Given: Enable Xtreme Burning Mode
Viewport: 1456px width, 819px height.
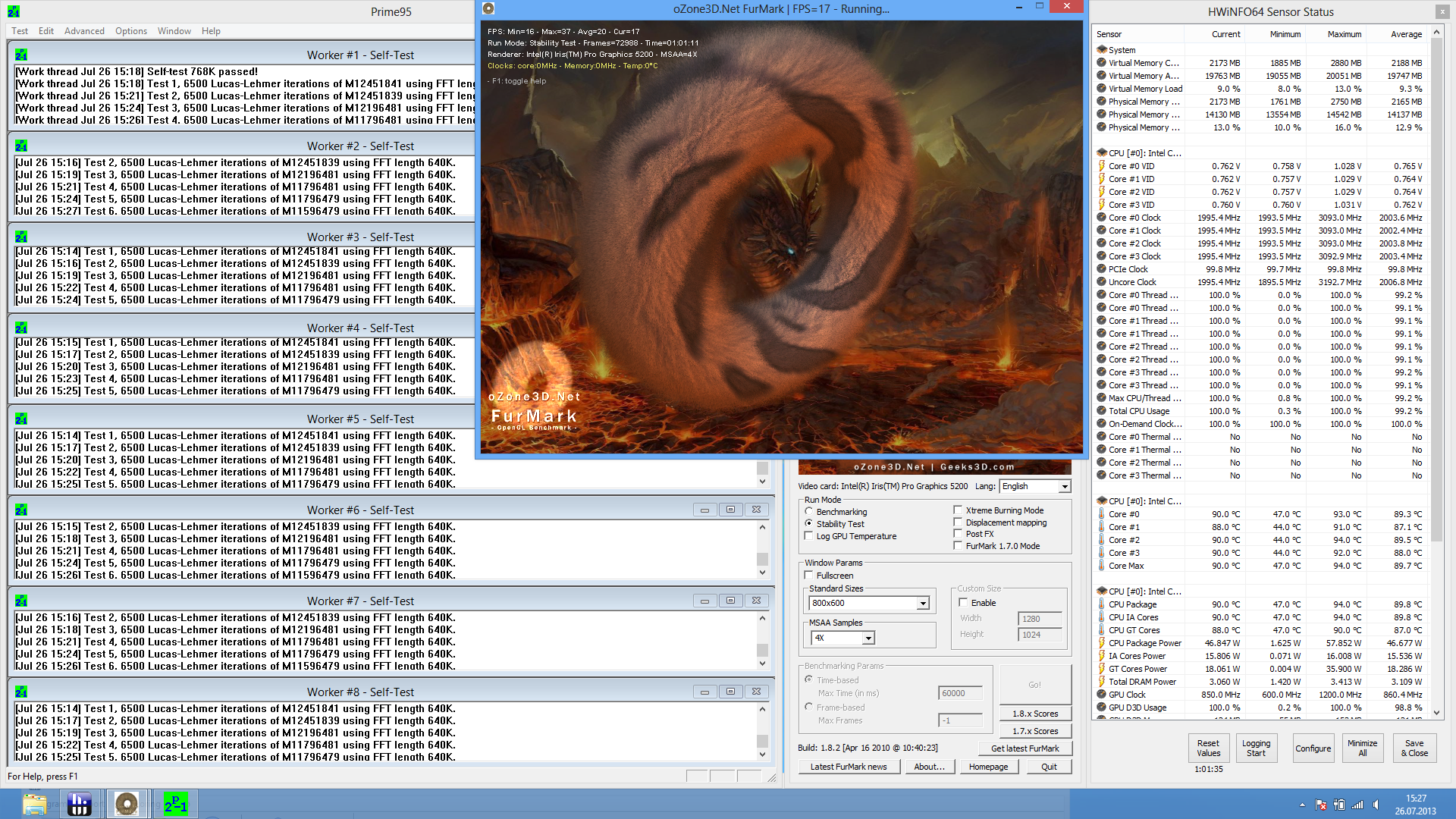Looking at the screenshot, I should tap(958, 510).
